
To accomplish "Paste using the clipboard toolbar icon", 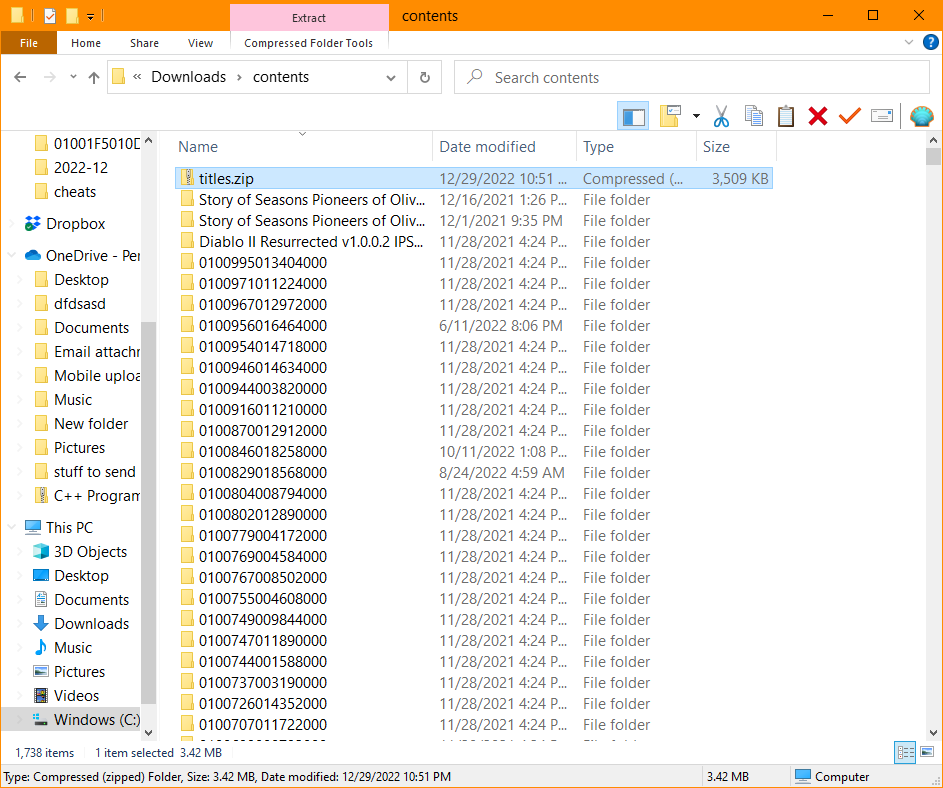I will point(785,116).
